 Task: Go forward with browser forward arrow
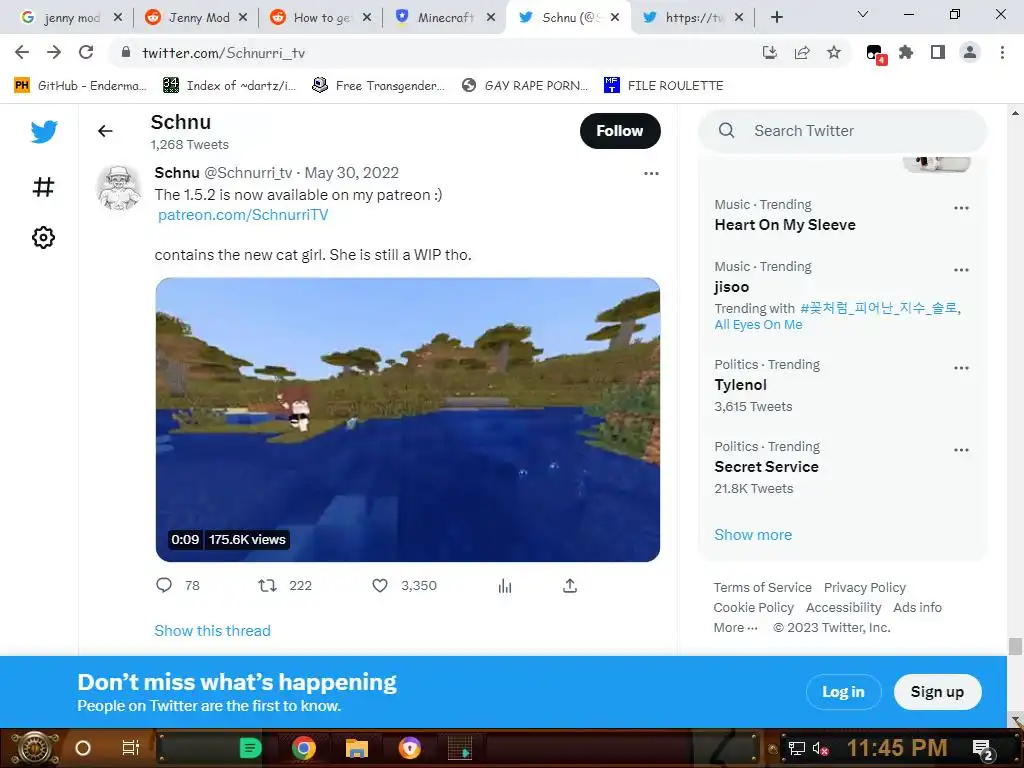pyautogui.click(x=54, y=52)
